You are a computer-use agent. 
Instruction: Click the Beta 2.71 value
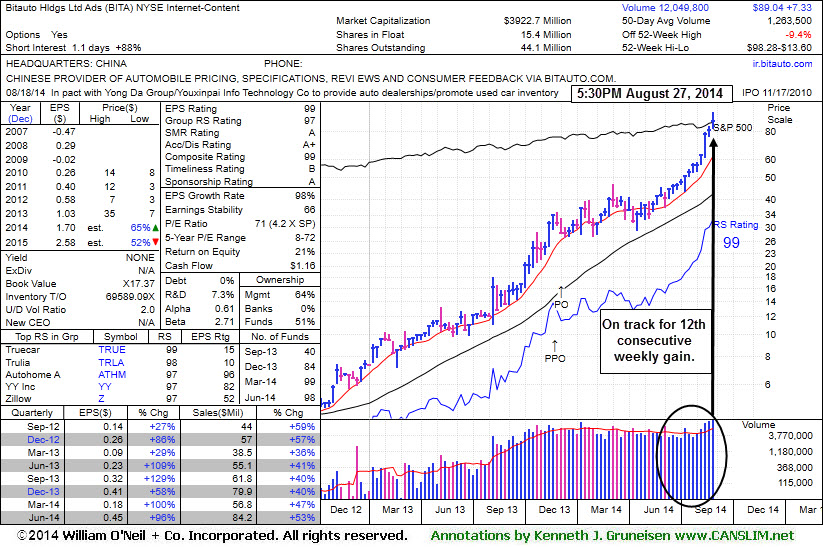[x=225, y=322]
